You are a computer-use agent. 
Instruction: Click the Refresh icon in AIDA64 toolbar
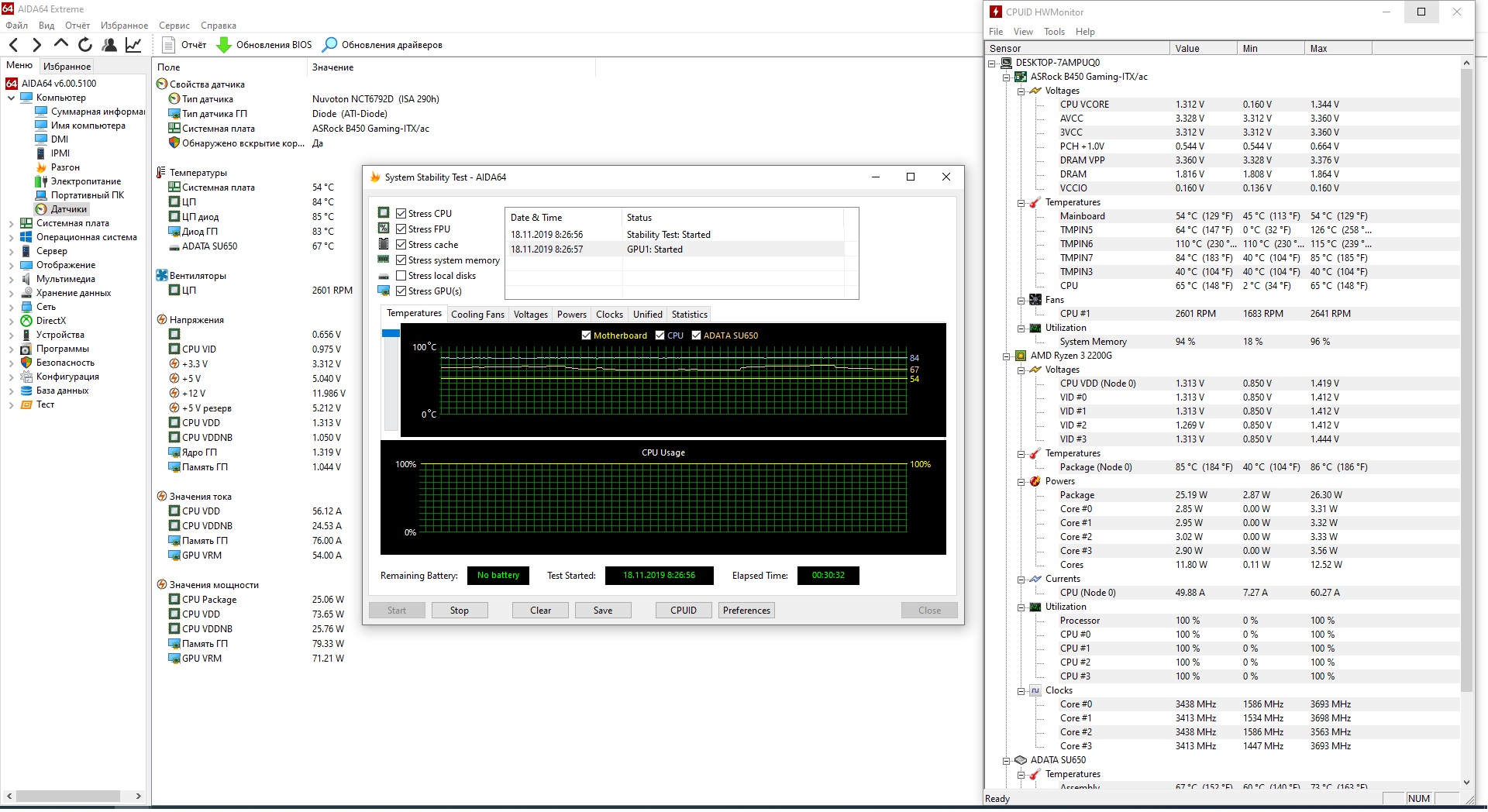[85, 45]
